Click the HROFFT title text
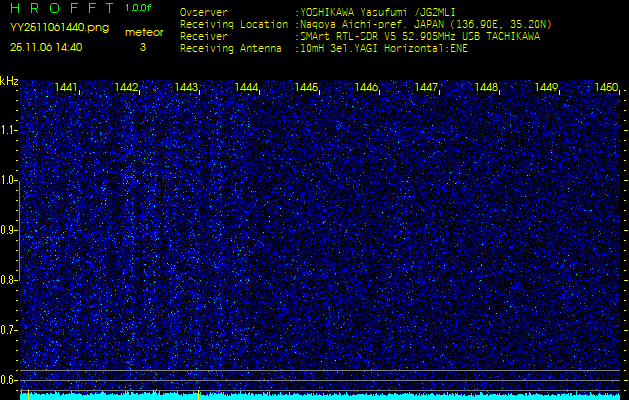Viewport: 629px width, 400px height. tap(60, 8)
